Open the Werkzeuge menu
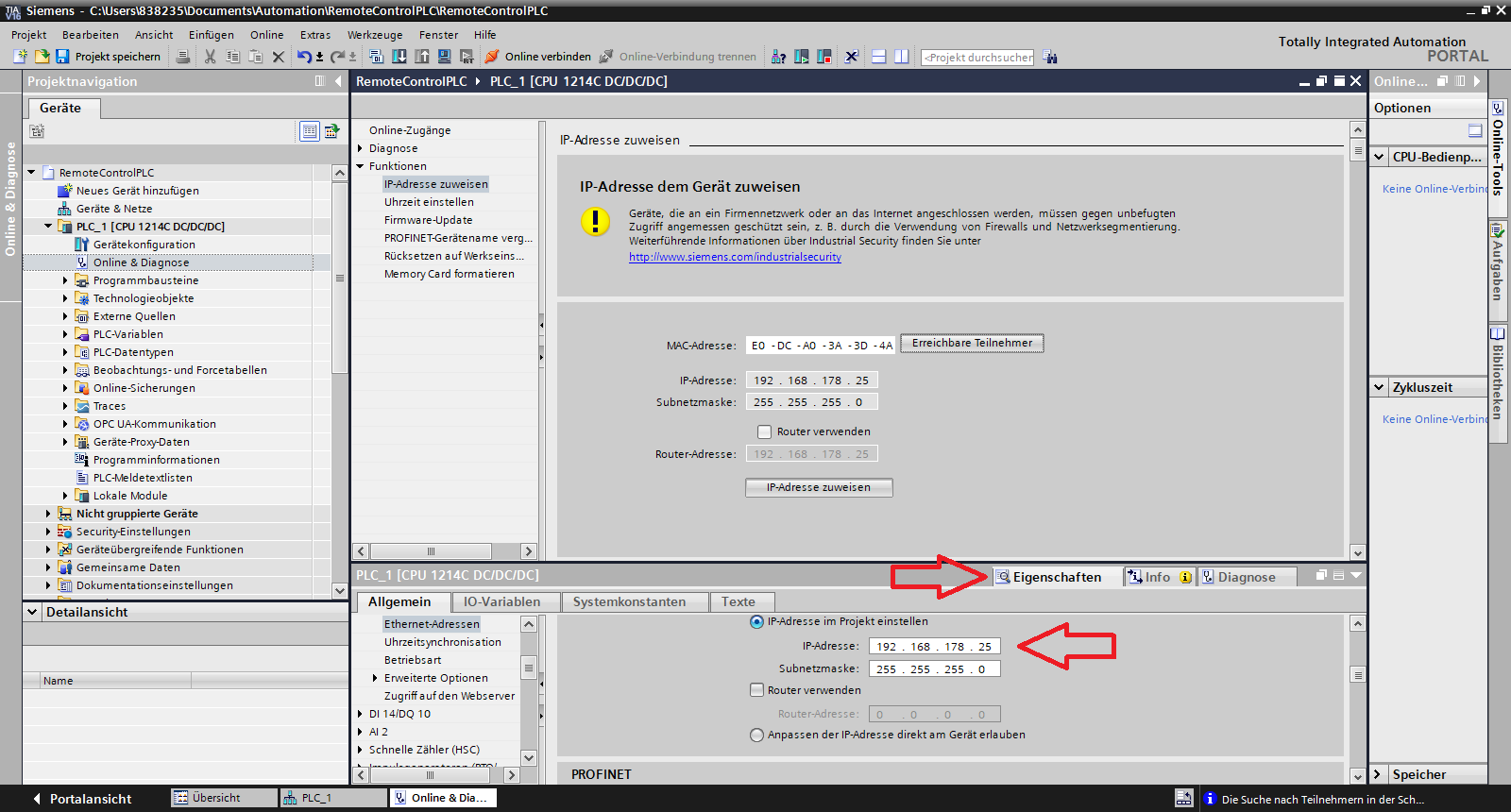 pyautogui.click(x=375, y=35)
